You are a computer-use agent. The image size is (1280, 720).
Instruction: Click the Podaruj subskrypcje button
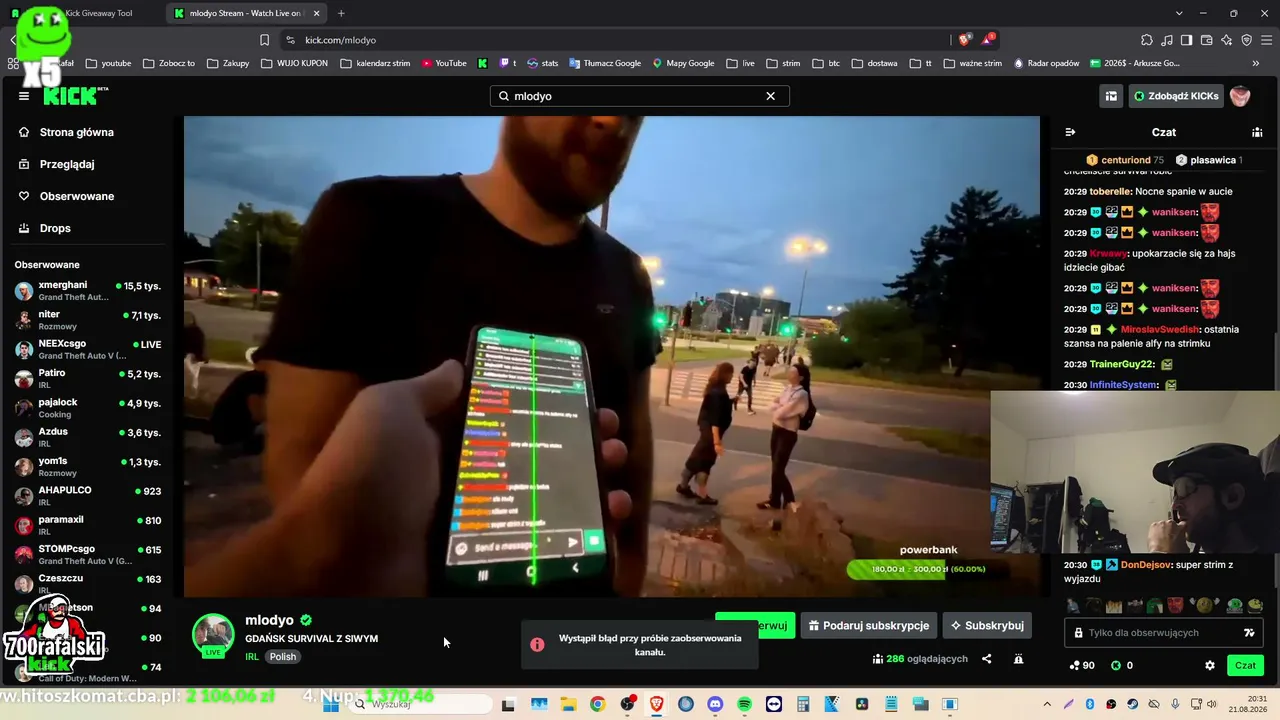click(869, 626)
